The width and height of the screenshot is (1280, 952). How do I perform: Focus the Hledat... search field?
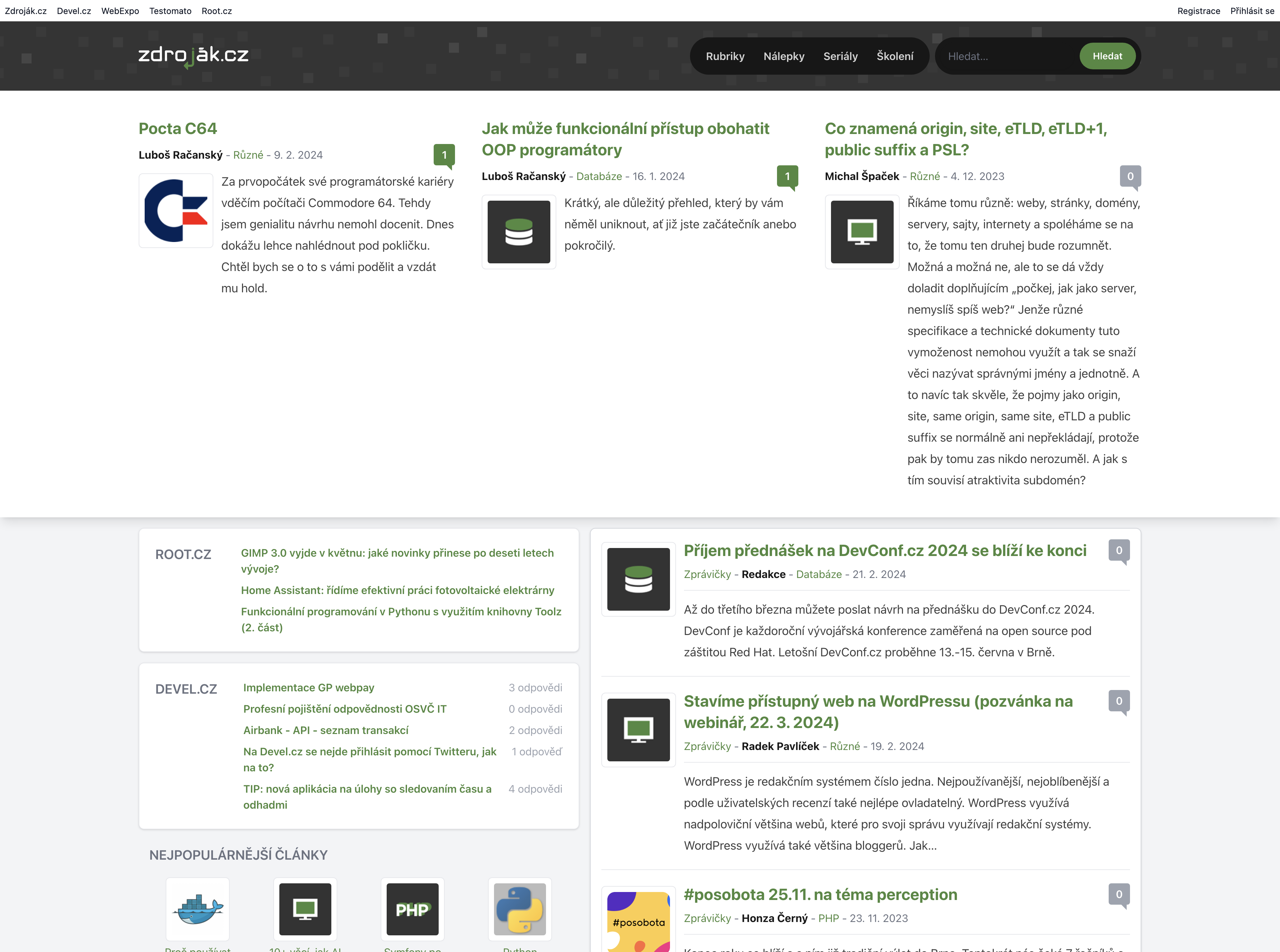pos(1009,56)
